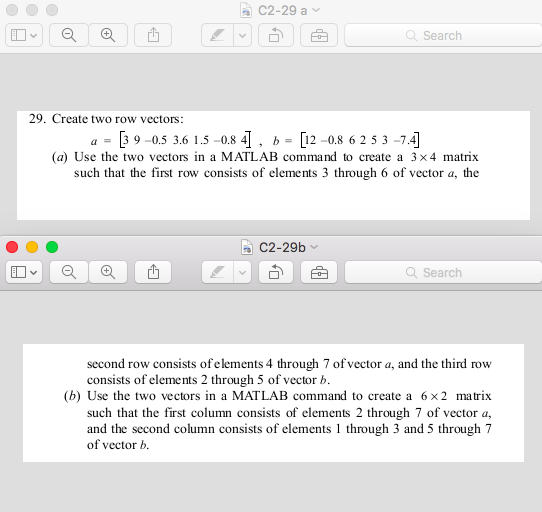
Task: Rotate page in C2-29 a window
Action: pos(276,35)
